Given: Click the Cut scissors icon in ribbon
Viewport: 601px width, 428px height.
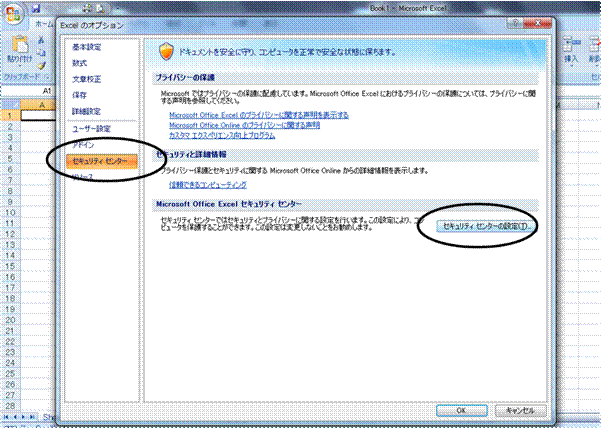Looking at the screenshot, I should [41, 39].
